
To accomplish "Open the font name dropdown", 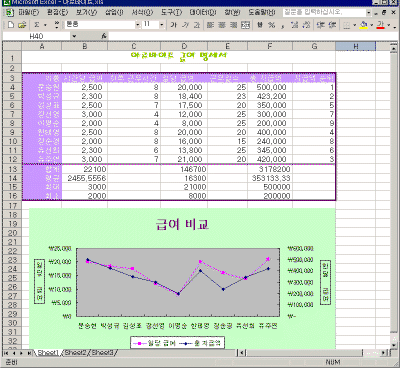I will tap(138, 25).
